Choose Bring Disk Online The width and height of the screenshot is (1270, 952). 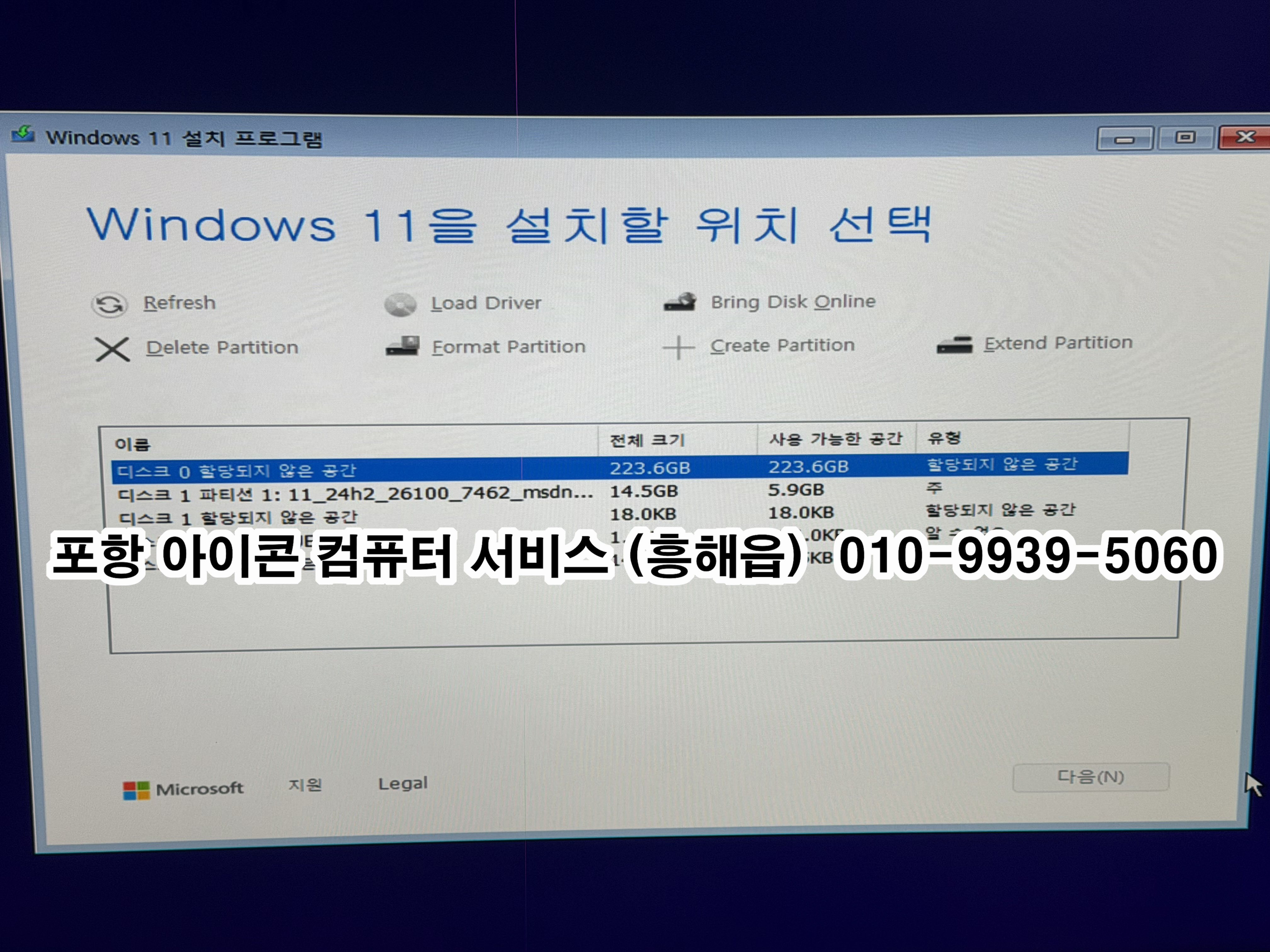tap(793, 301)
